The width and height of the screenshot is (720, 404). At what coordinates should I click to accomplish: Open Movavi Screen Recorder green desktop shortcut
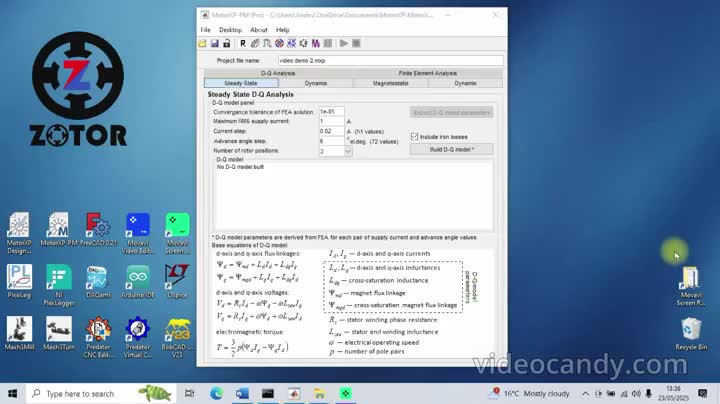(177, 233)
